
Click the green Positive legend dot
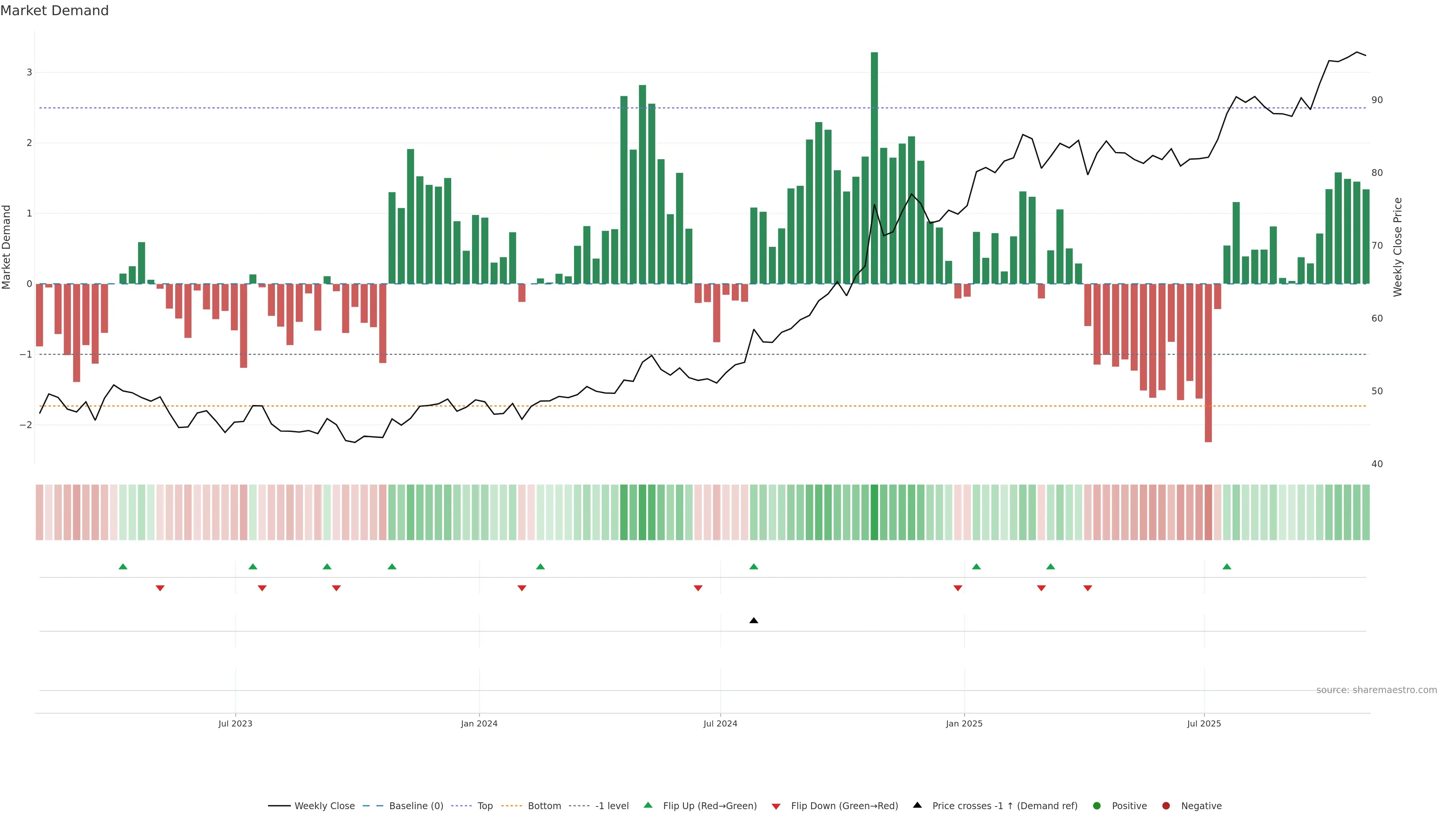coord(1097,805)
